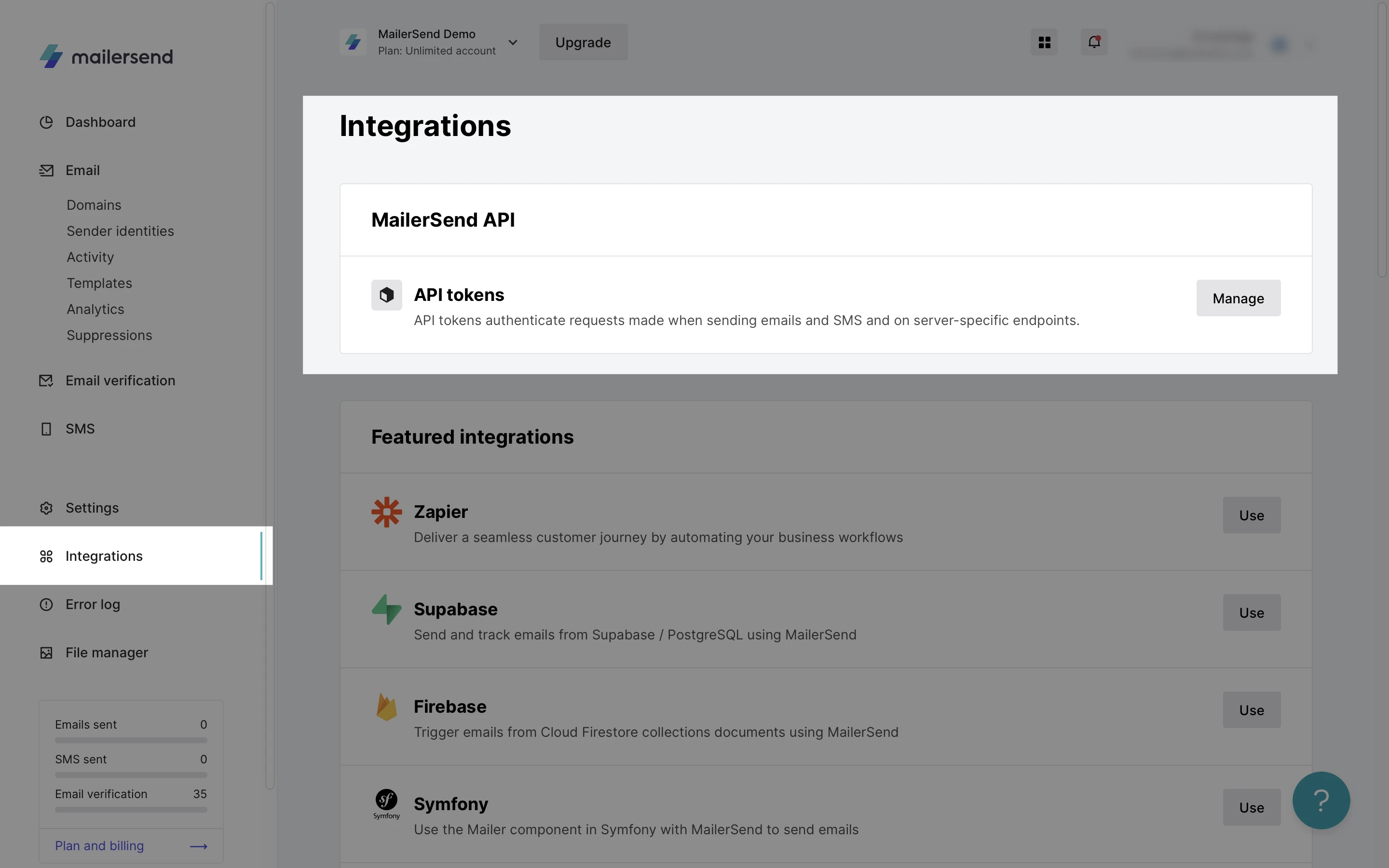Open Sender identities page
The image size is (1389, 868).
(x=121, y=231)
